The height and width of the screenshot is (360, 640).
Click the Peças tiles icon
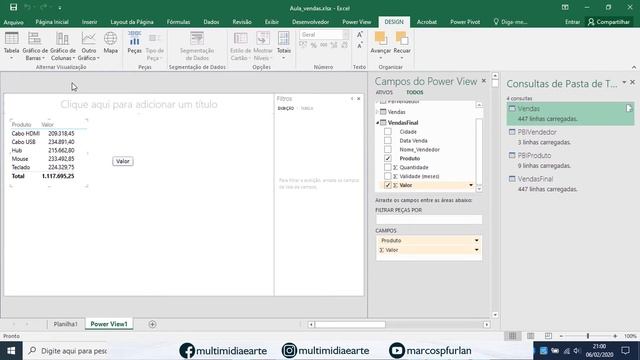pyautogui.click(x=134, y=38)
